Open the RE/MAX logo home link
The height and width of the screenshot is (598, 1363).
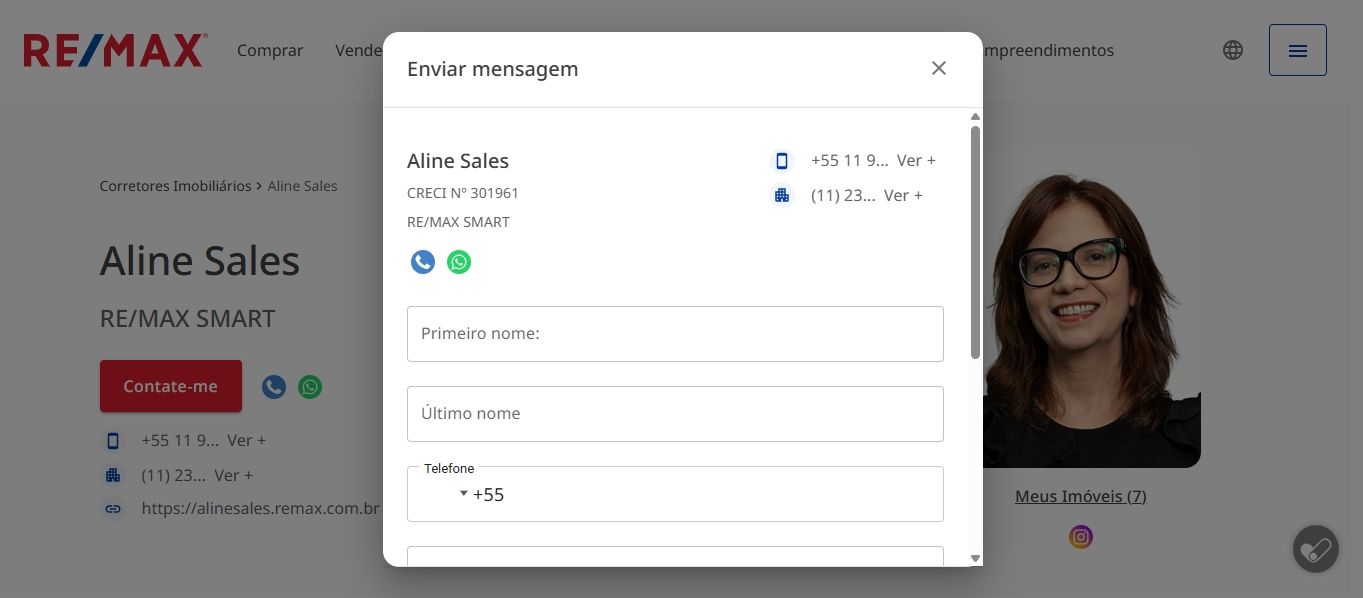[x=115, y=50]
